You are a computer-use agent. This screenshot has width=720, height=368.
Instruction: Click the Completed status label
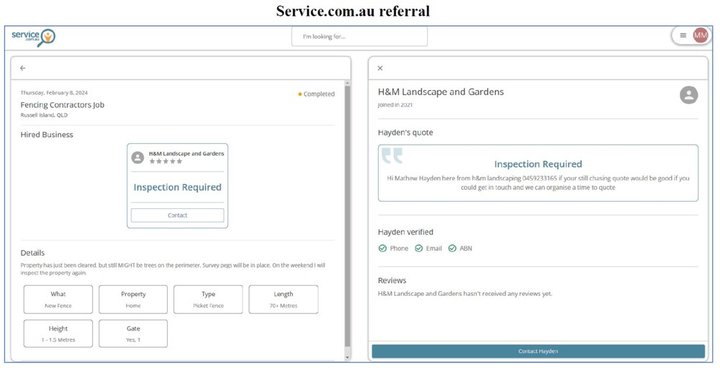(316, 94)
